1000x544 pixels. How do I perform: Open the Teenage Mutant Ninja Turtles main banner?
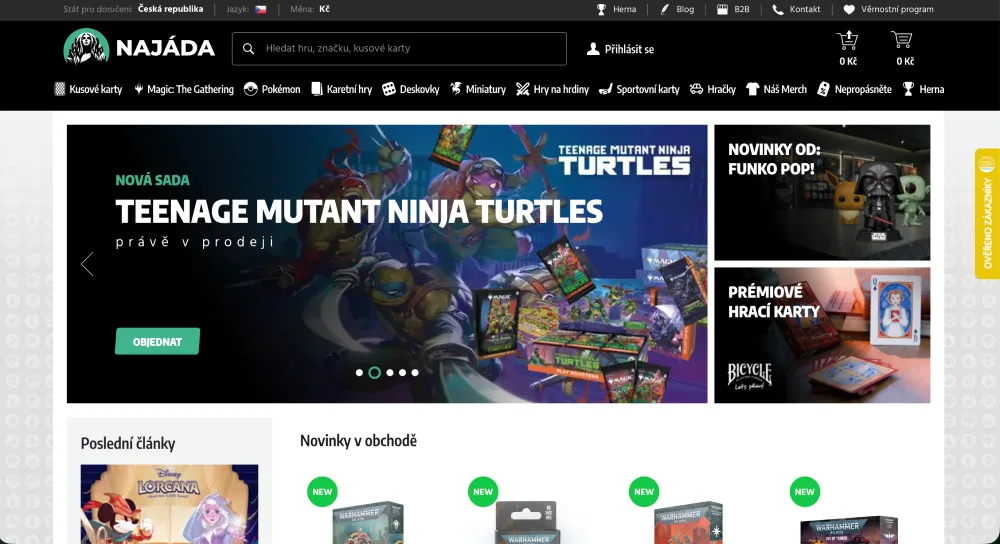[x=387, y=264]
